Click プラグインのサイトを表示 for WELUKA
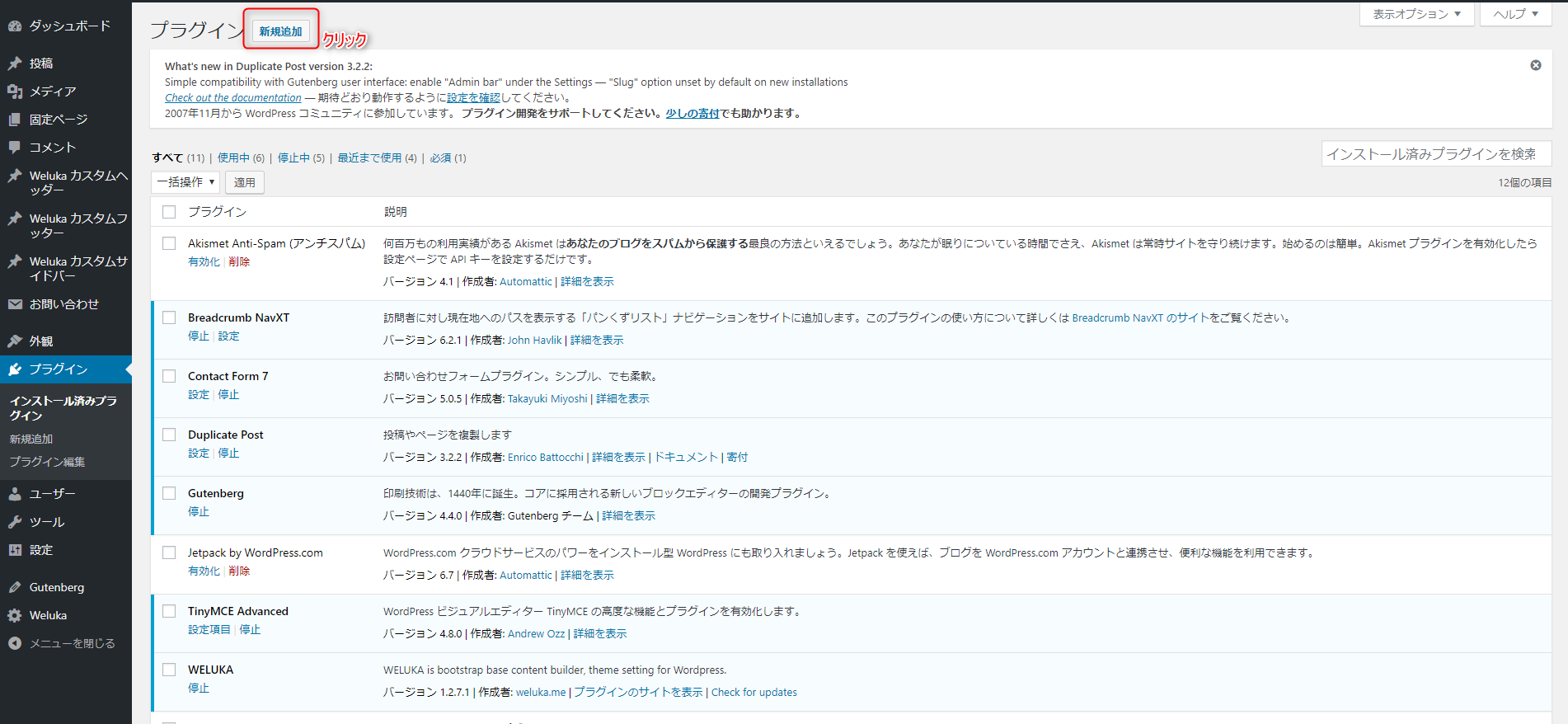 pos(638,693)
